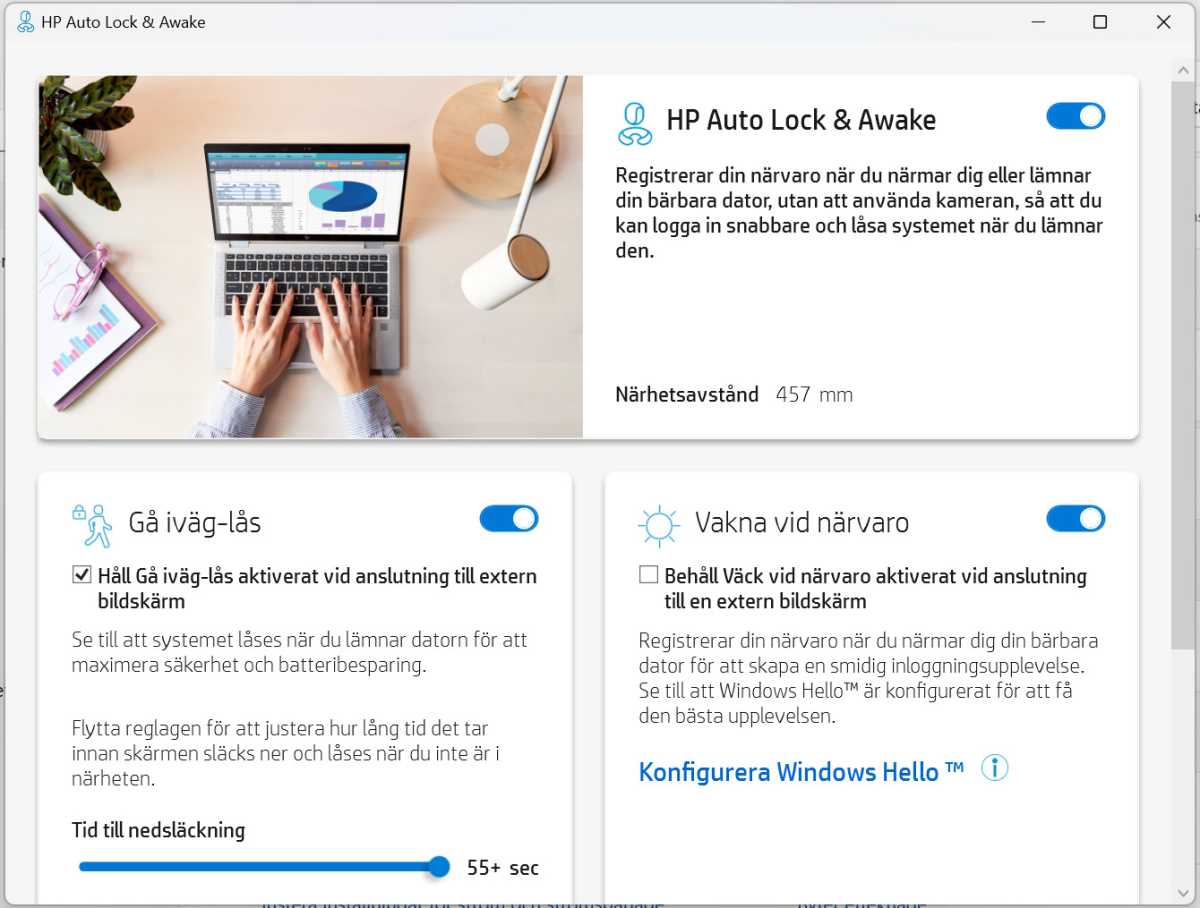Turn off the main HP Auto Lock & Awake switch
The height and width of the screenshot is (908, 1200).
[1075, 116]
